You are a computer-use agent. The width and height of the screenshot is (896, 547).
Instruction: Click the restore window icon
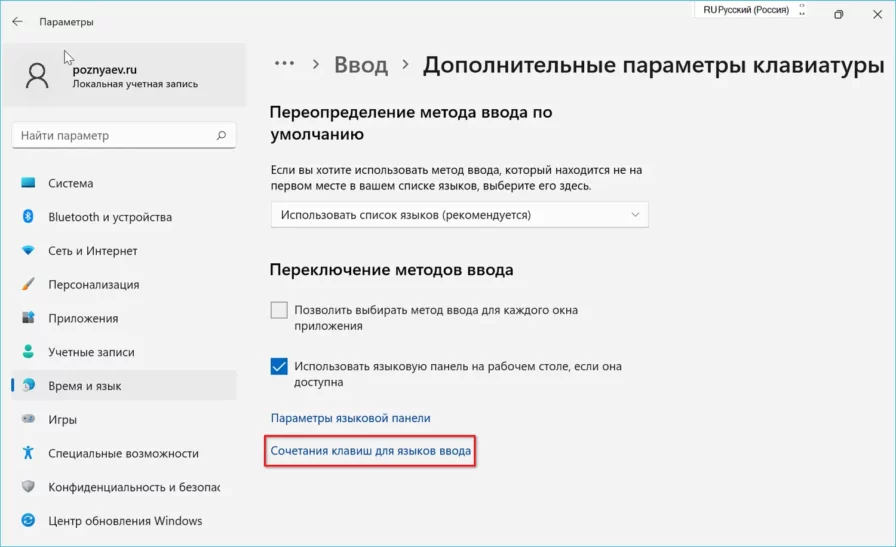pyautogui.click(x=838, y=14)
